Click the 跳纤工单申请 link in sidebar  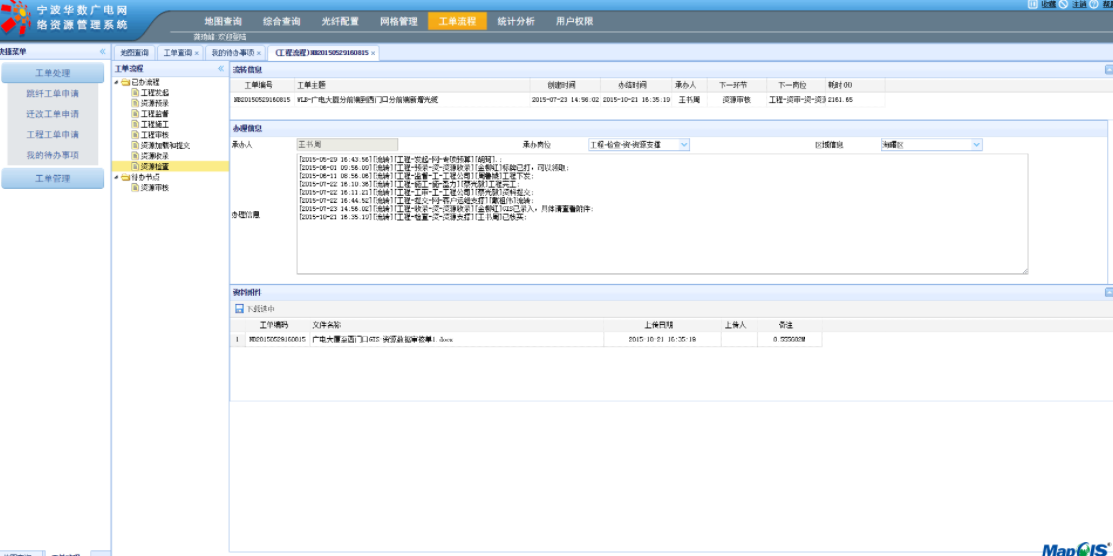(52, 94)
